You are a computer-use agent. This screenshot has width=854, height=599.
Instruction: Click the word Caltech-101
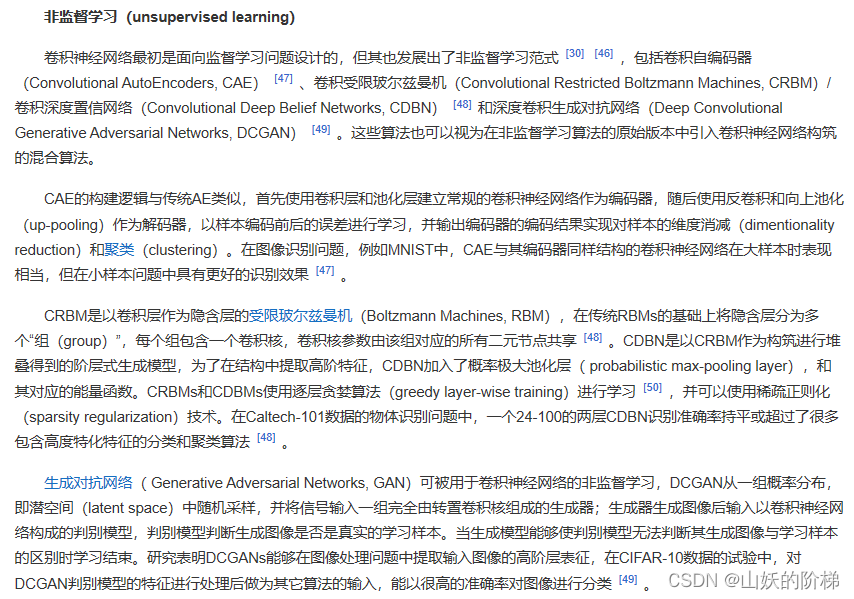click(x=285, y=417)
